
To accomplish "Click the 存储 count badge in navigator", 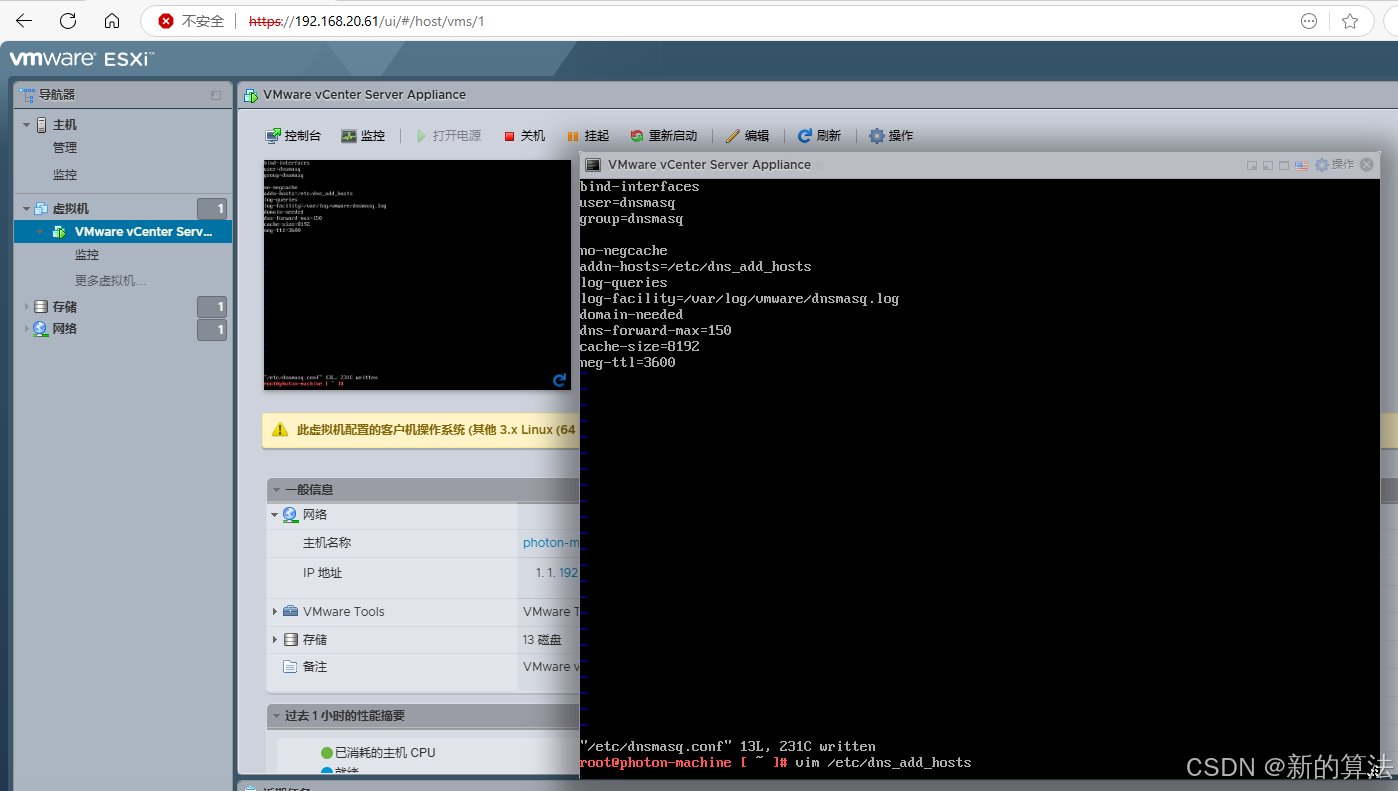I will (212, 307).
